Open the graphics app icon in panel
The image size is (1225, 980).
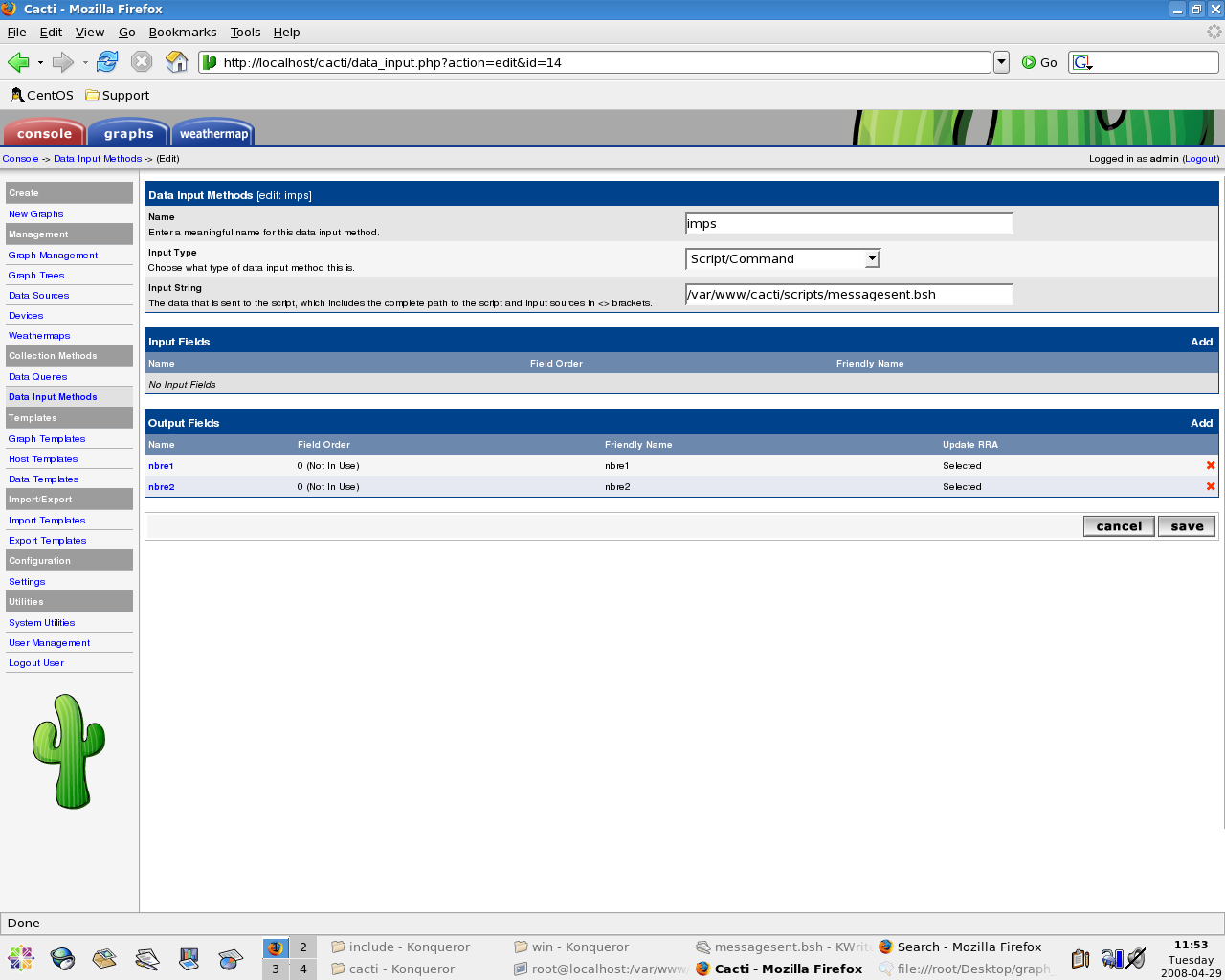(231, 958)
